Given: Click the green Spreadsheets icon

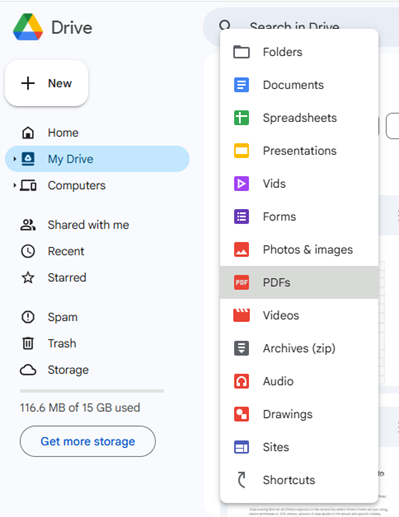Looking at the screenshot, I should coord(241,118).
